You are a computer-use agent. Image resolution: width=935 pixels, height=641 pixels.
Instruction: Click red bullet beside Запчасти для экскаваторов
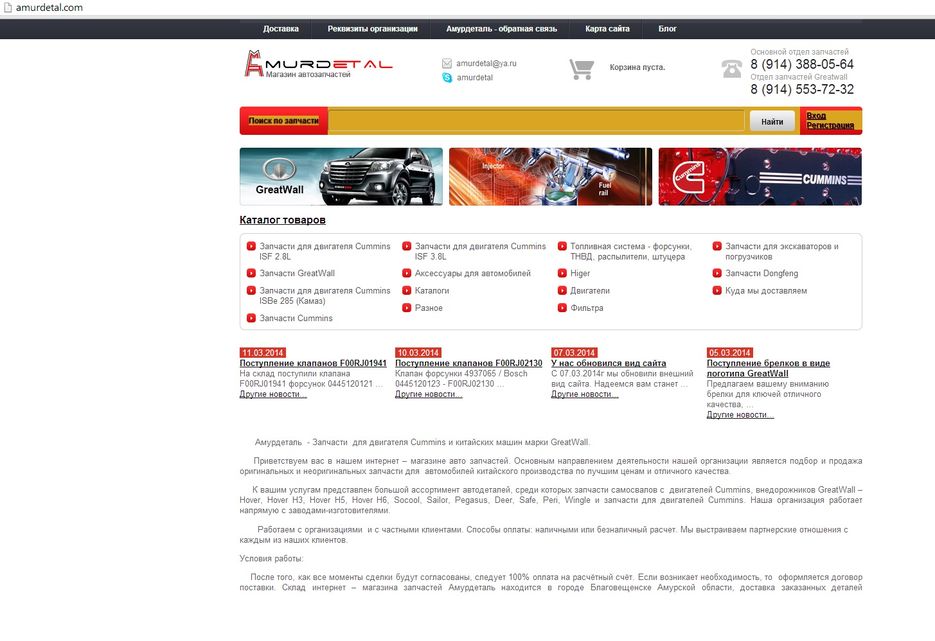717,246
